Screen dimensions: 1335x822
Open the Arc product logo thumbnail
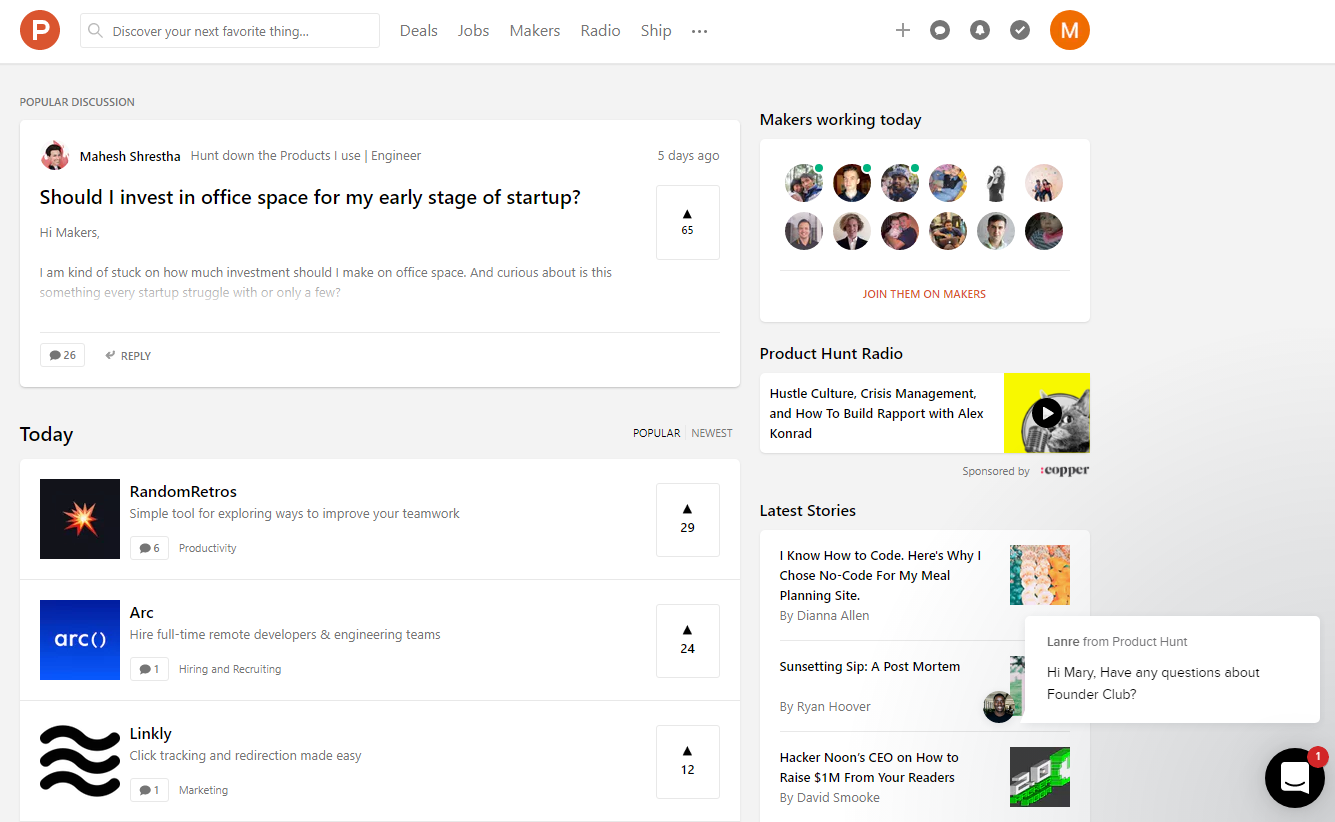80,640
